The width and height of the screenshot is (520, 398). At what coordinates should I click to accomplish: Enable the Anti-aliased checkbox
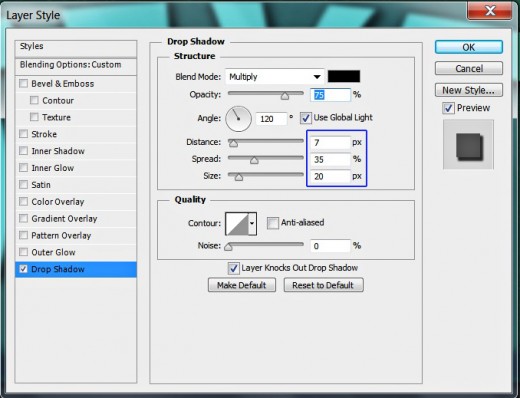click(x=273, y=223)
